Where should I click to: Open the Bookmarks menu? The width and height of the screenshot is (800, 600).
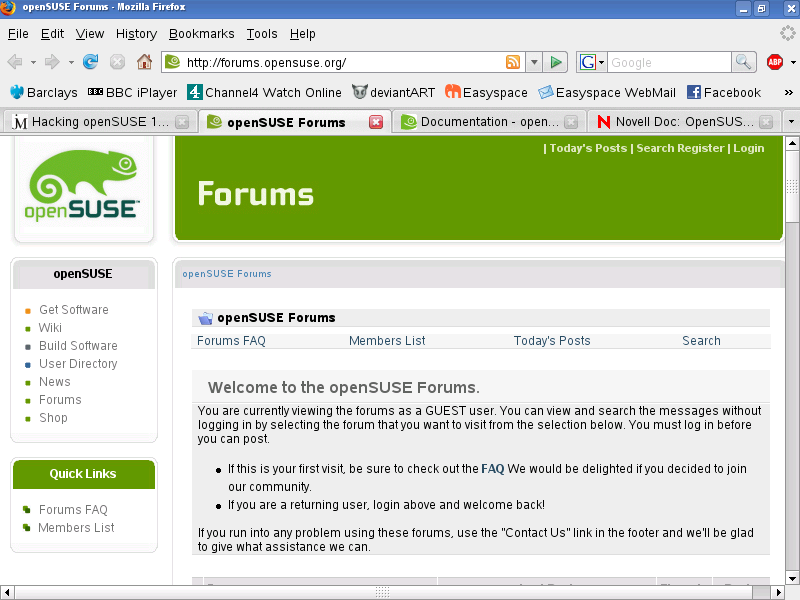202,34
